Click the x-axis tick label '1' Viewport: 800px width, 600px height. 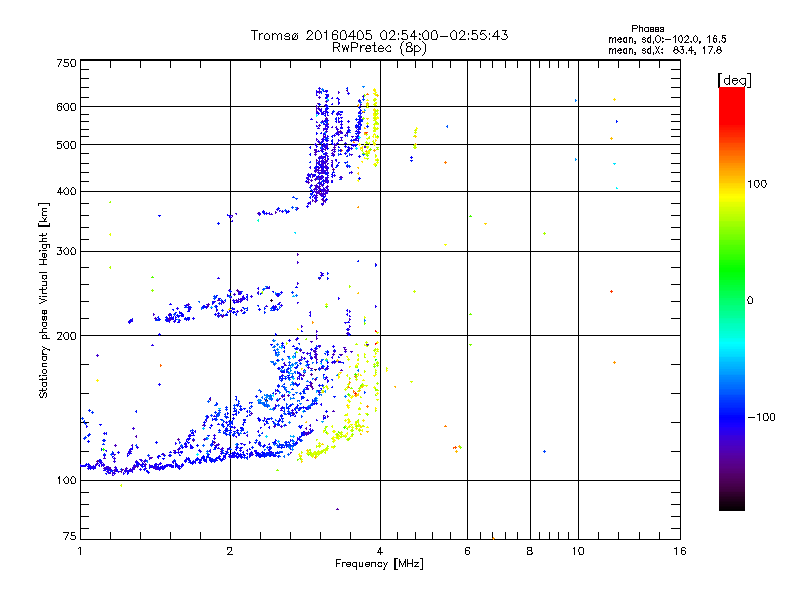80,551
